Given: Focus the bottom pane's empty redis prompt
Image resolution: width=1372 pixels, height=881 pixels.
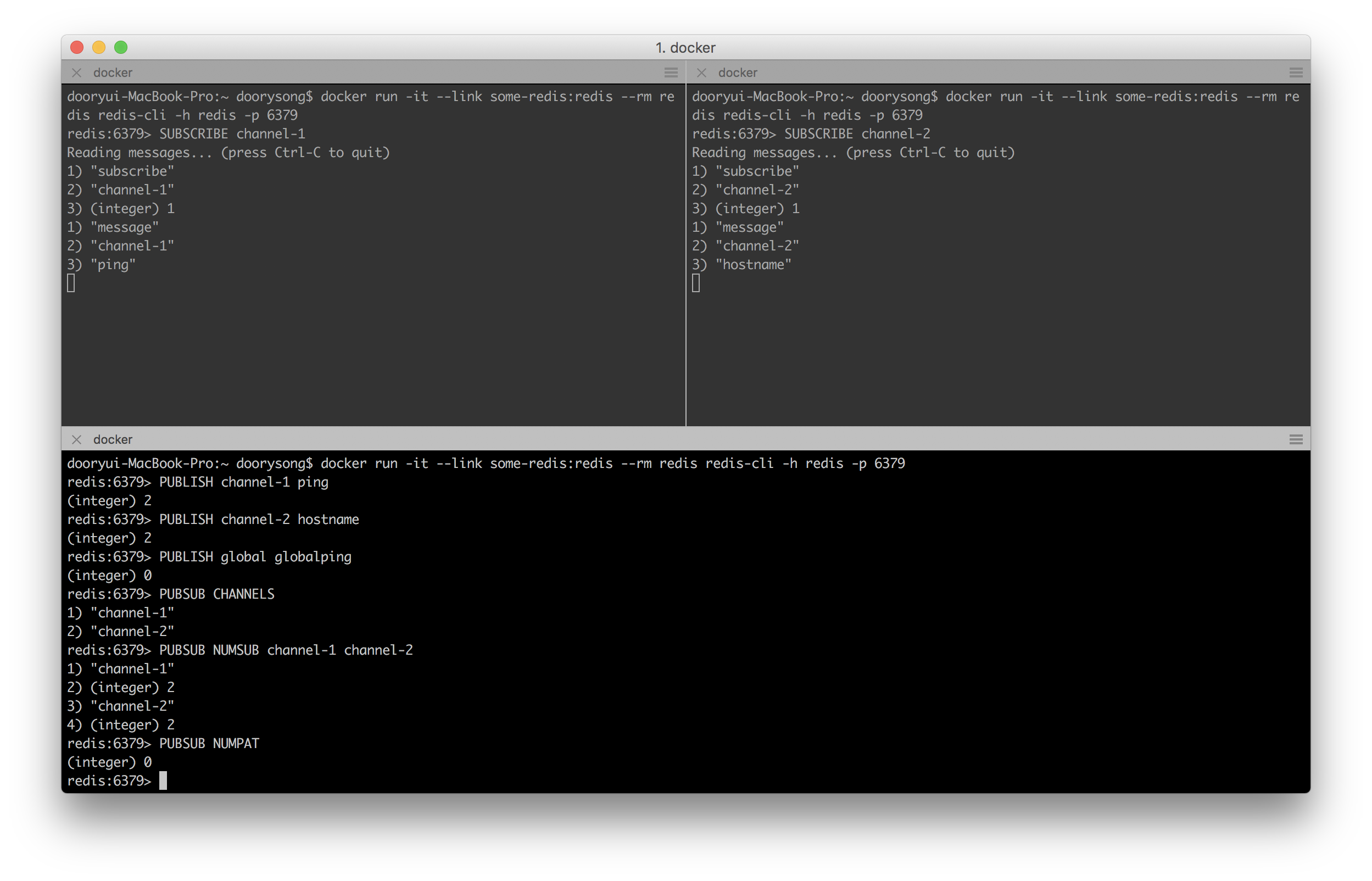Looking at the screenshot, I should [163, 781].
